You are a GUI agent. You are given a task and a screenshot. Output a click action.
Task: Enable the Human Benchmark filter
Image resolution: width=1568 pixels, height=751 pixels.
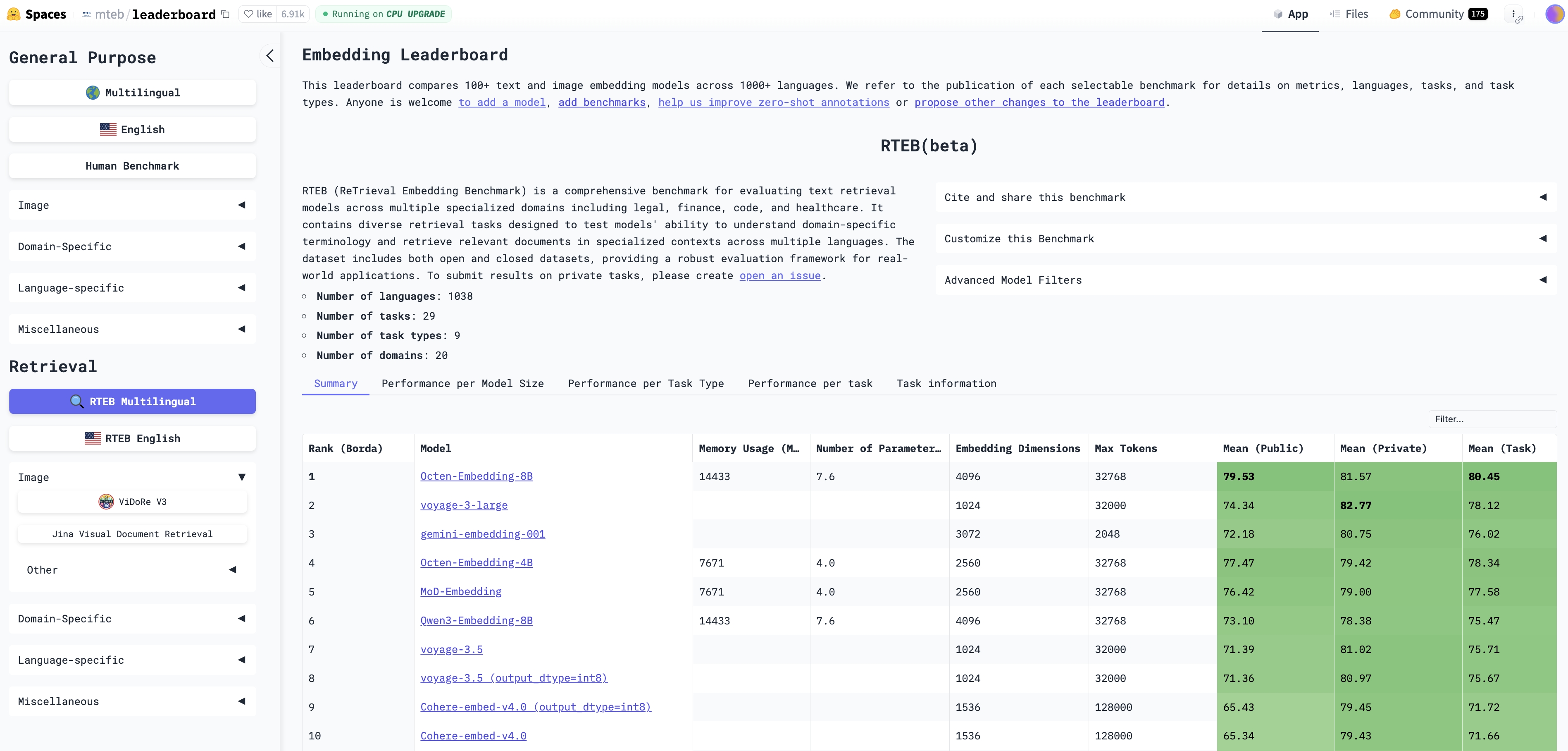click(x=132, y=166)
